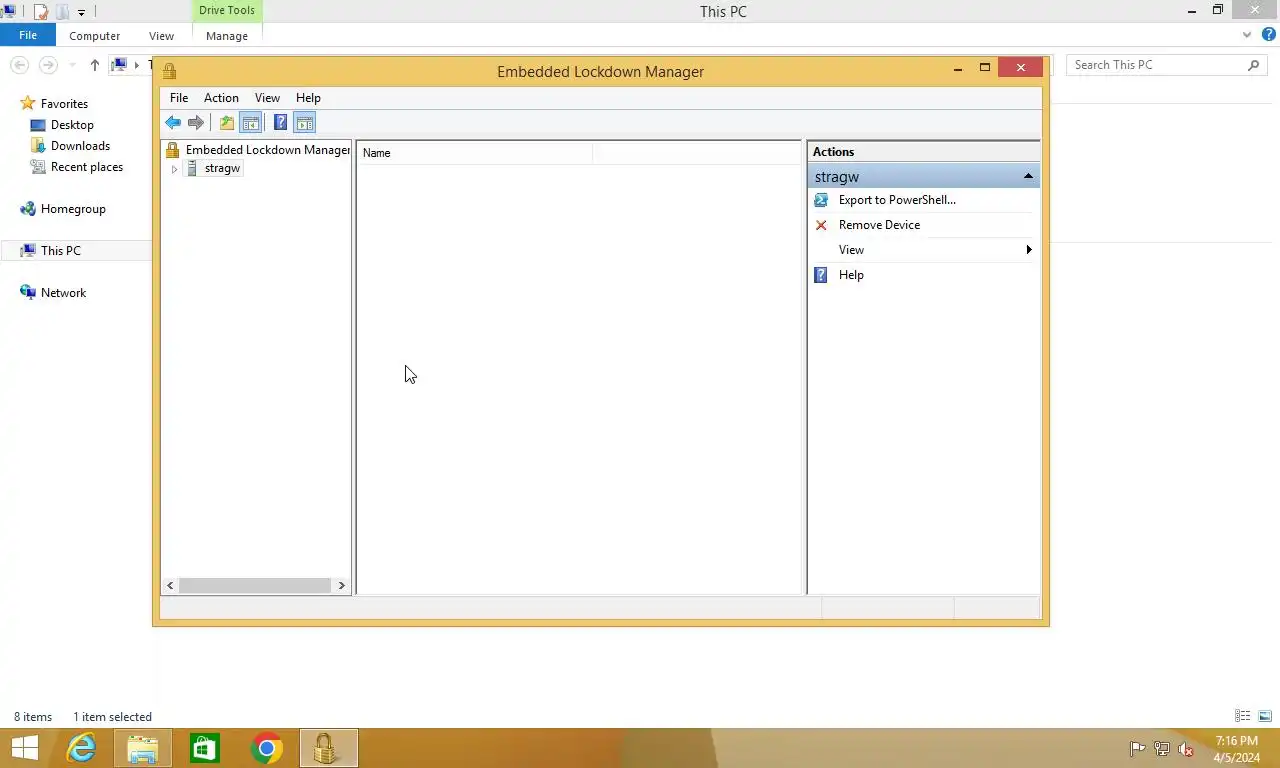1280x768 pixels.
Task: Open Manage tab under Drive Tools
Action: pyautogui.click(x=227, y=36)
